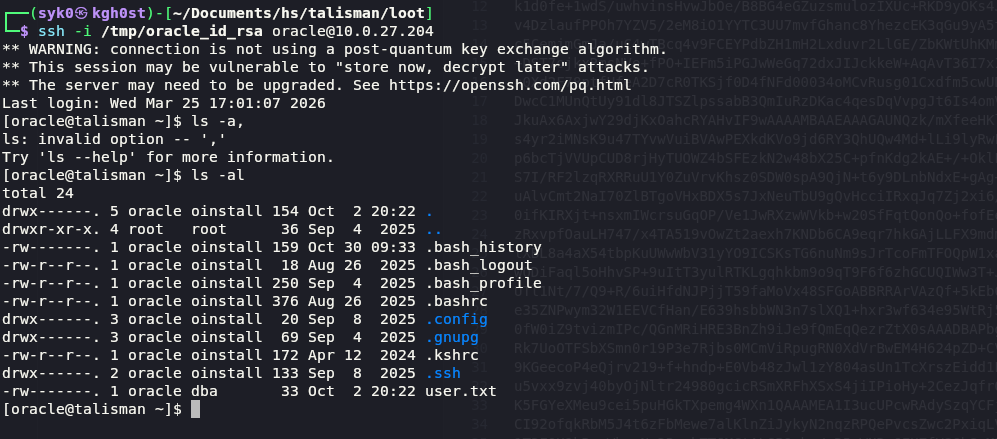Click the openssh.com/pq.html URL
This screenshot has height=439, width=997.
click(511, 85)
